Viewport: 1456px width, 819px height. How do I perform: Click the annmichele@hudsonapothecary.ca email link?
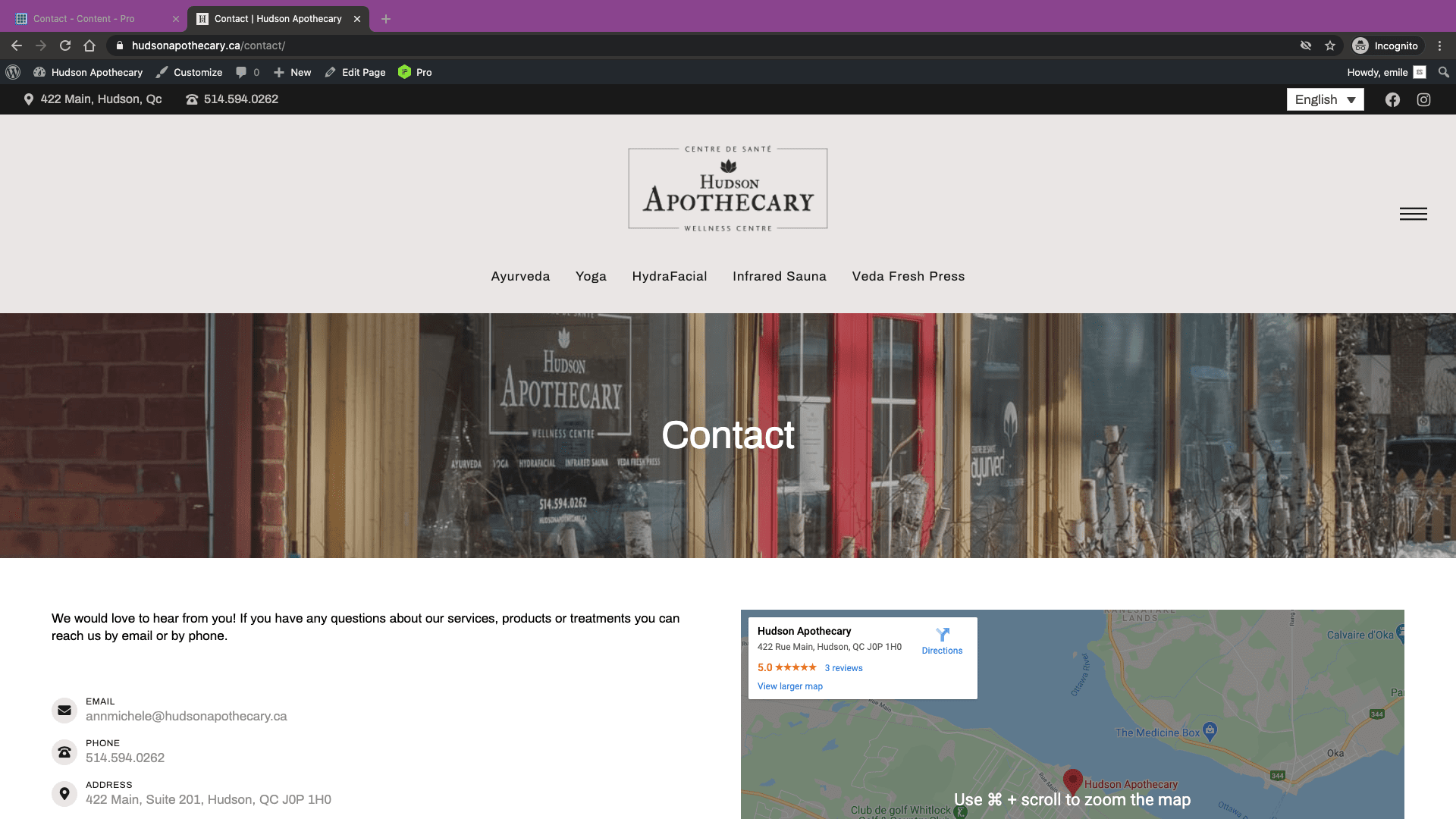pyautogui.click(x=187, y=717)
